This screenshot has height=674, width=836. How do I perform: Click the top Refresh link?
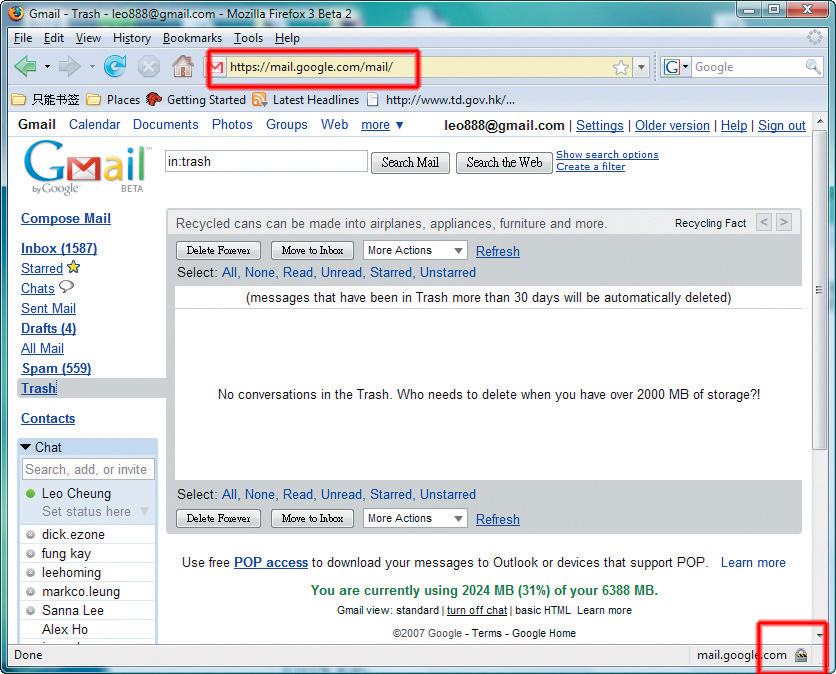coord(497,251)
